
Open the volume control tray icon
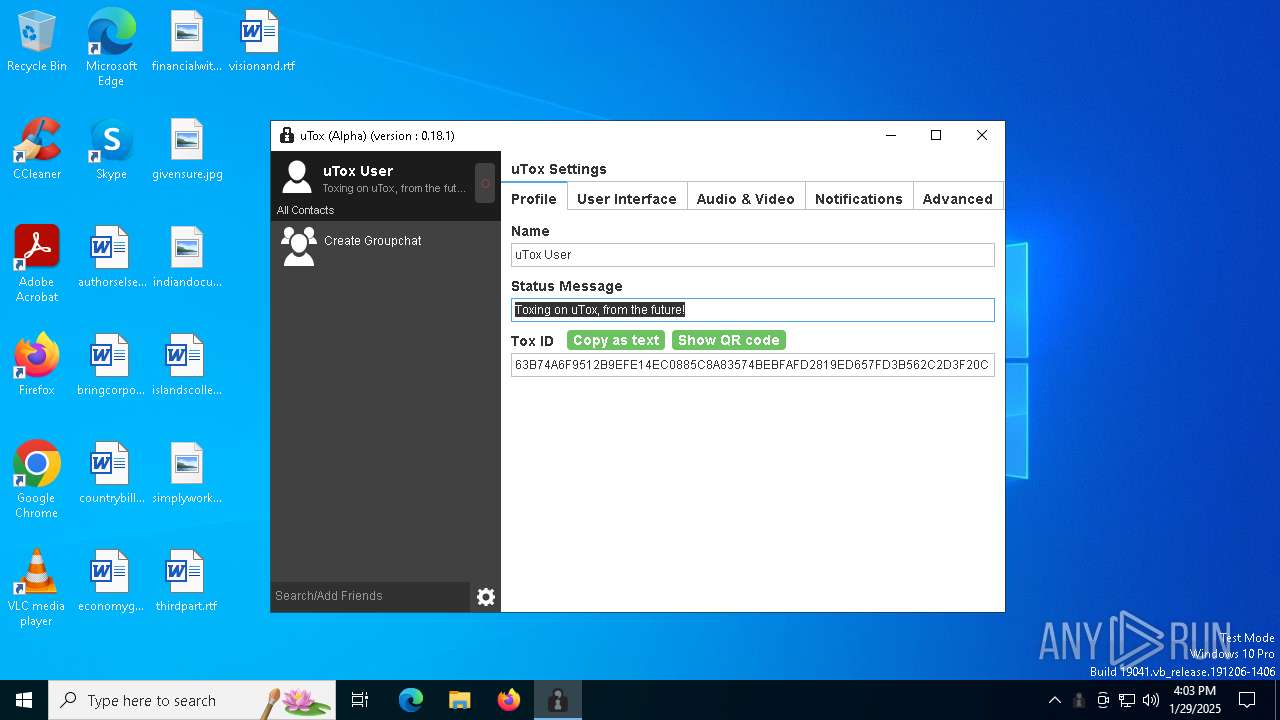pos(1151,700)
